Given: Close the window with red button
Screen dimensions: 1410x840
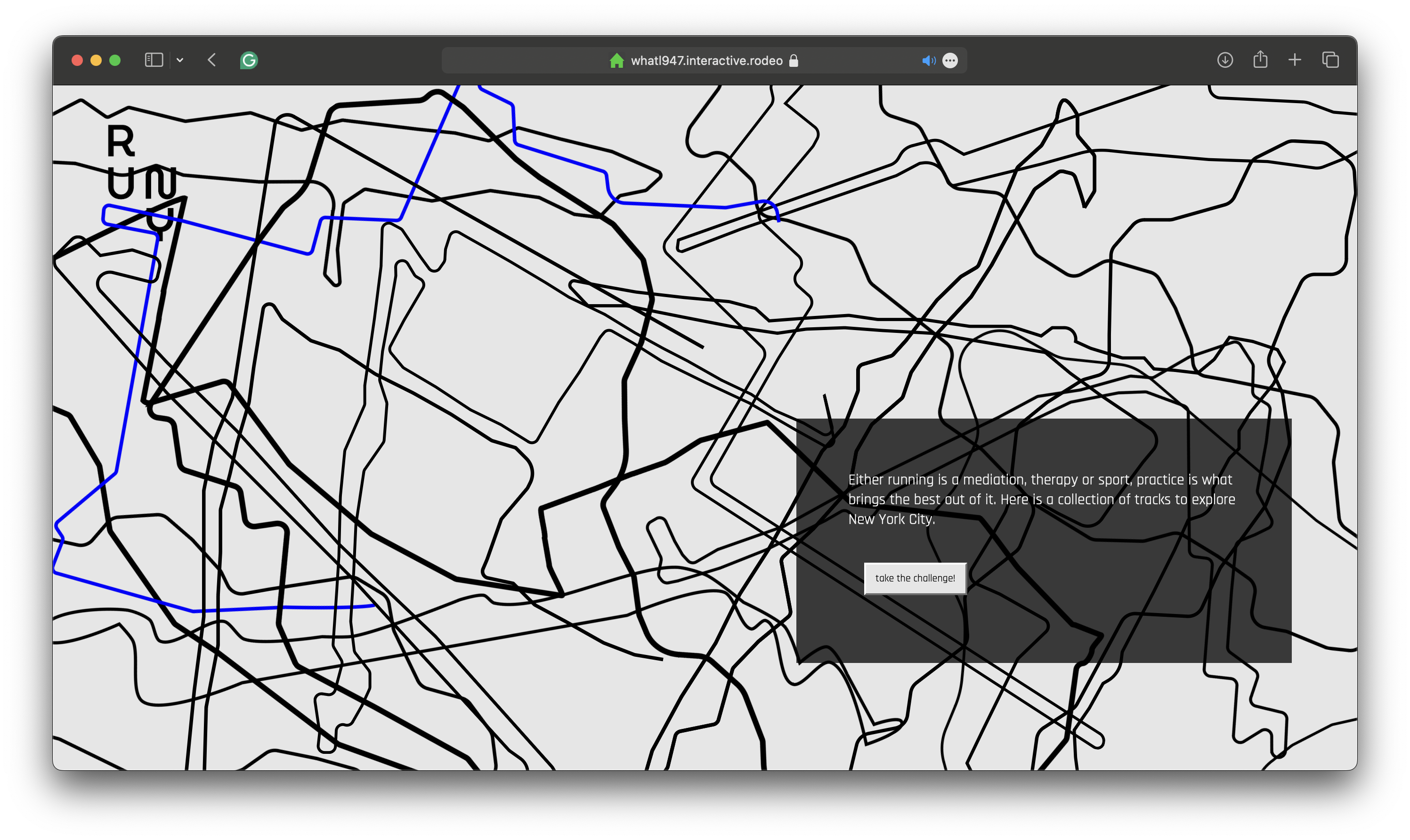Looking at the screenshot, I should pyautogui.click(x=78, y=60).
